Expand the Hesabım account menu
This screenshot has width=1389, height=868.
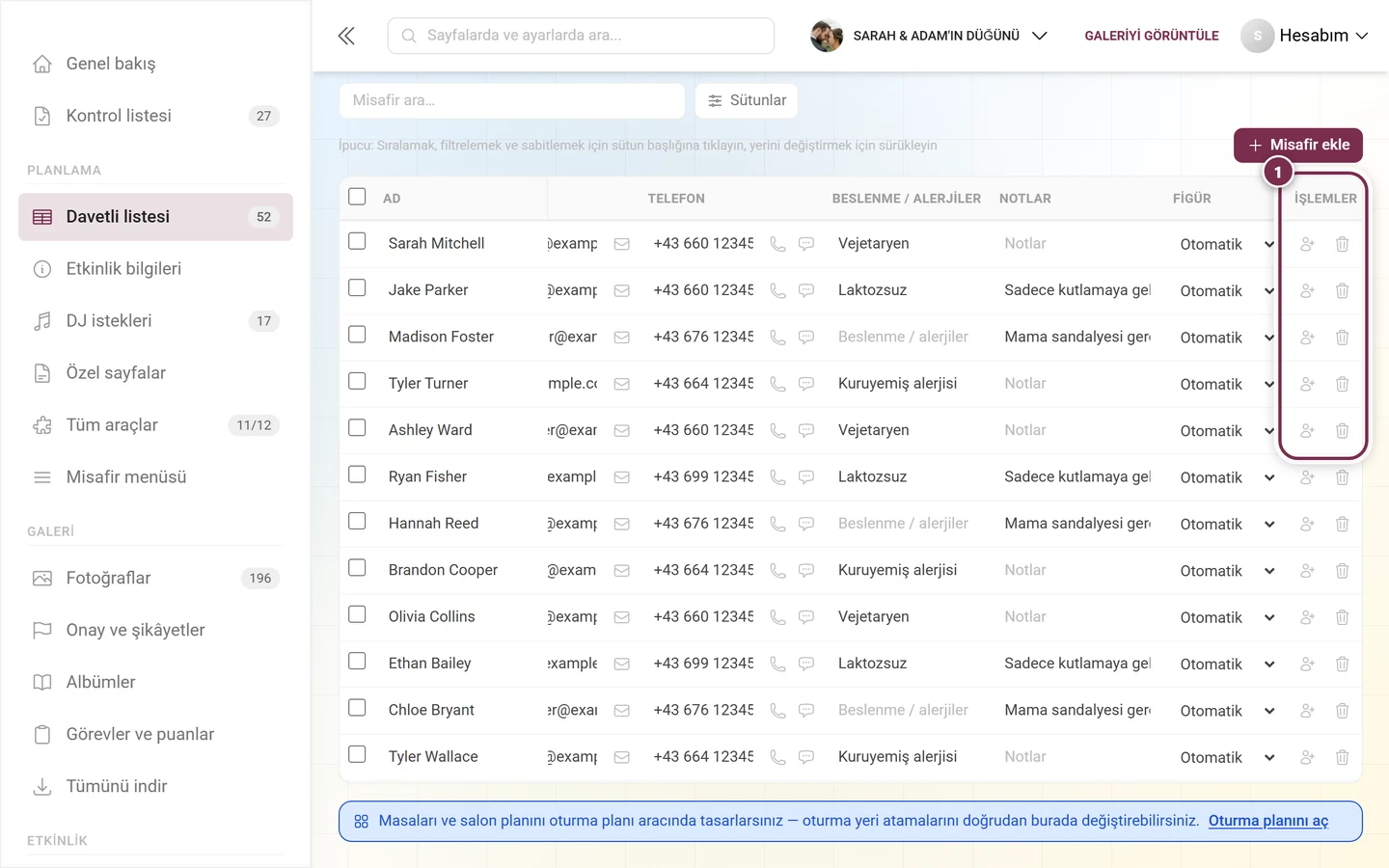(x=1305, y=36)
